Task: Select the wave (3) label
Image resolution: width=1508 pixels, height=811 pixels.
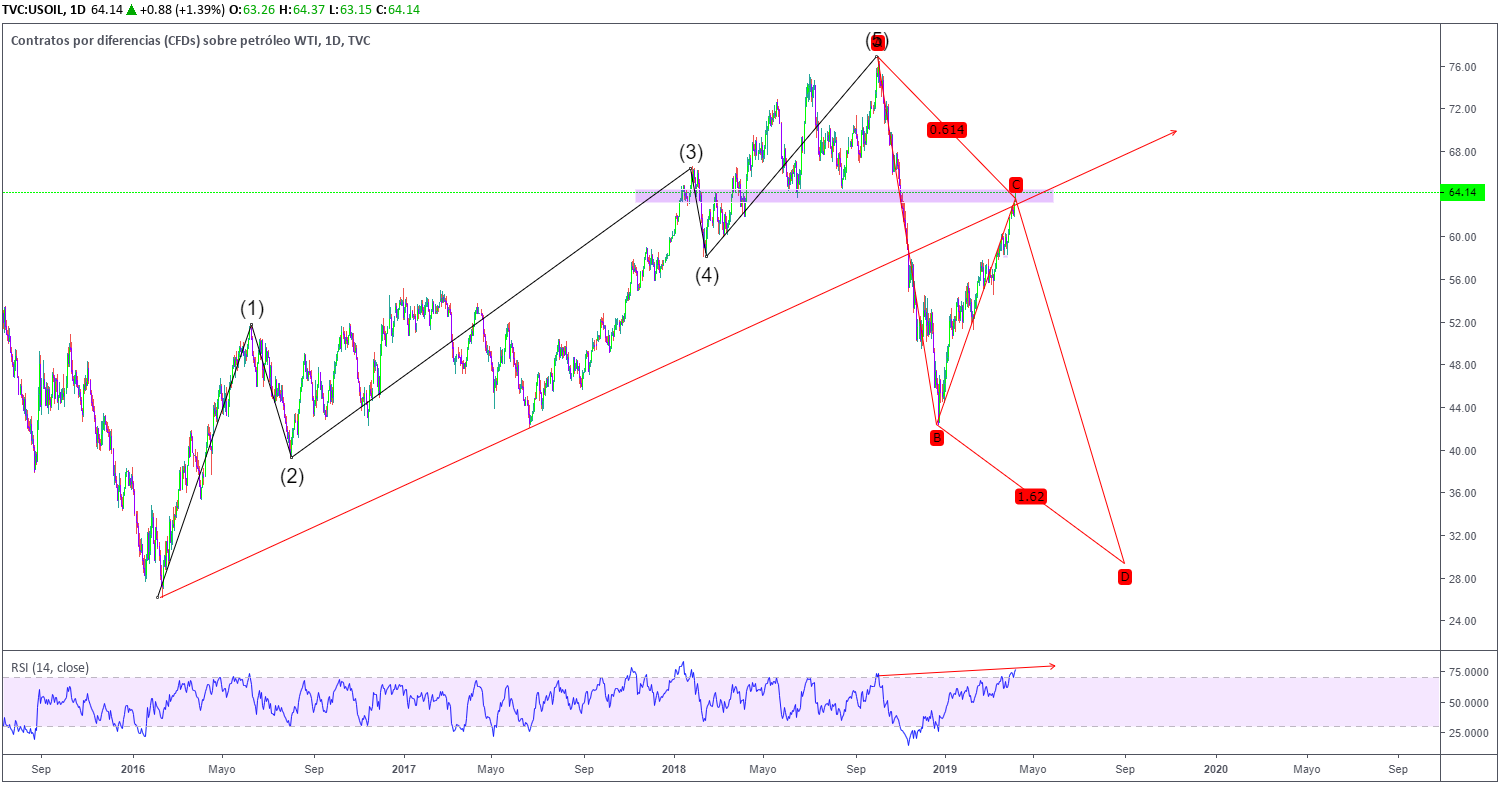Action: pos(691,153)
